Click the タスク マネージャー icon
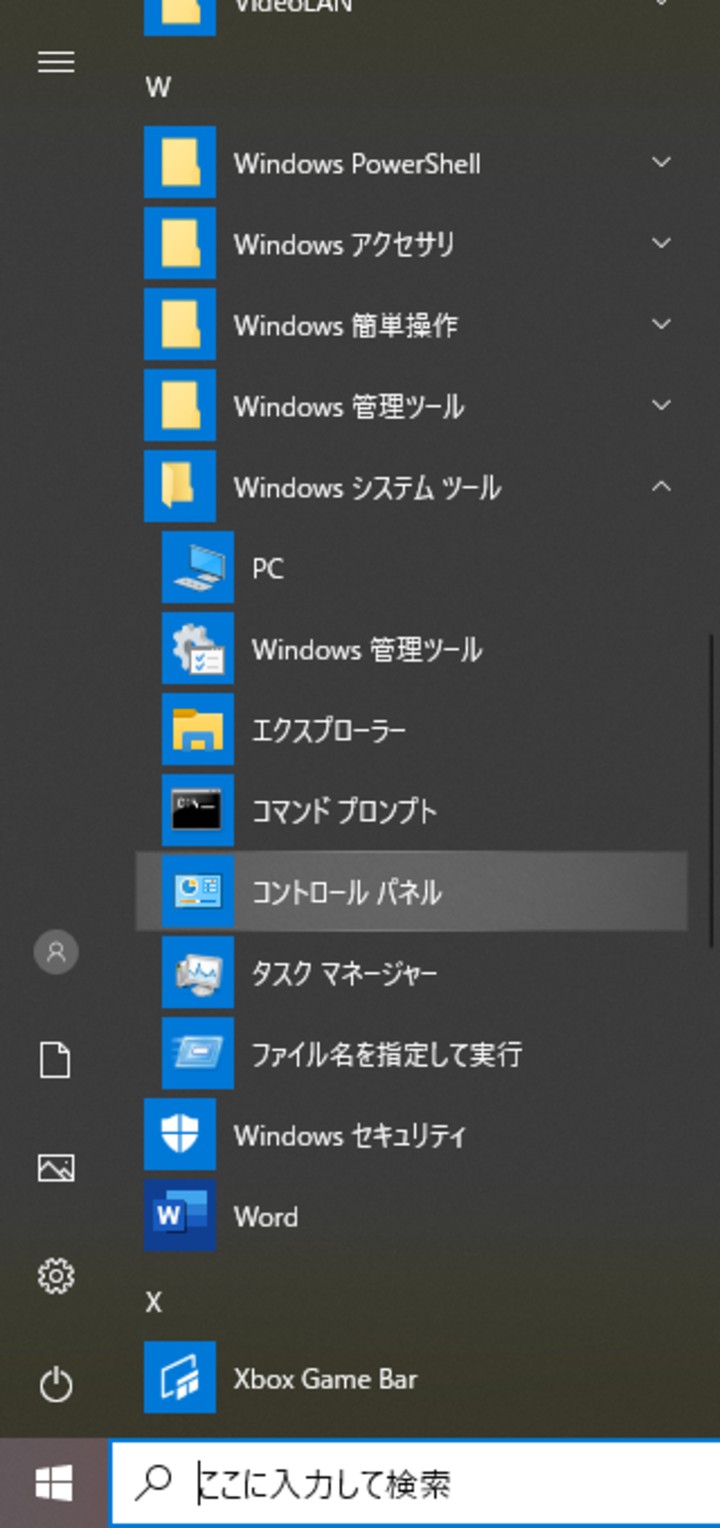 [198, 972]
